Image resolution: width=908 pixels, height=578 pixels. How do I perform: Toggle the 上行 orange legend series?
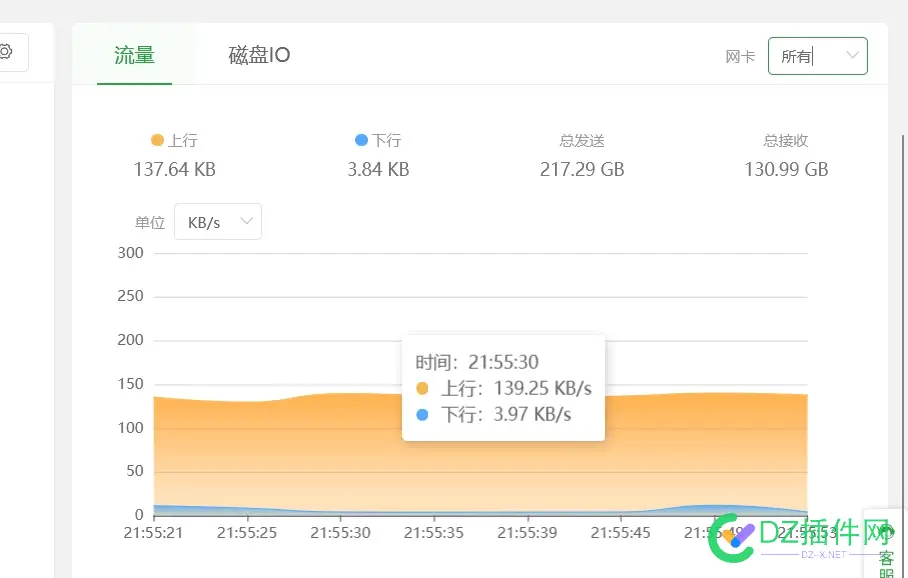(174, 140)
